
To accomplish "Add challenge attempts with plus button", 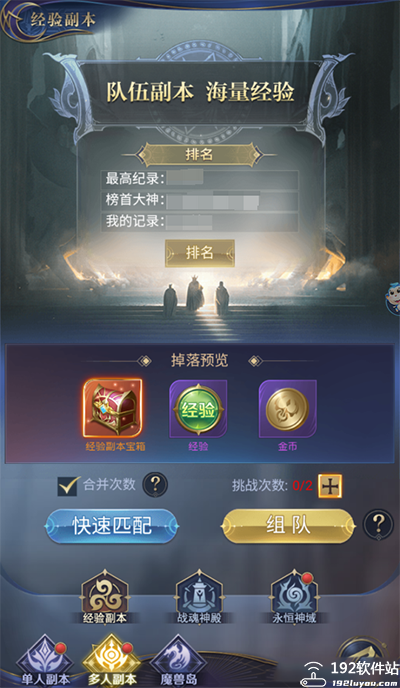I will pos(330,486).
